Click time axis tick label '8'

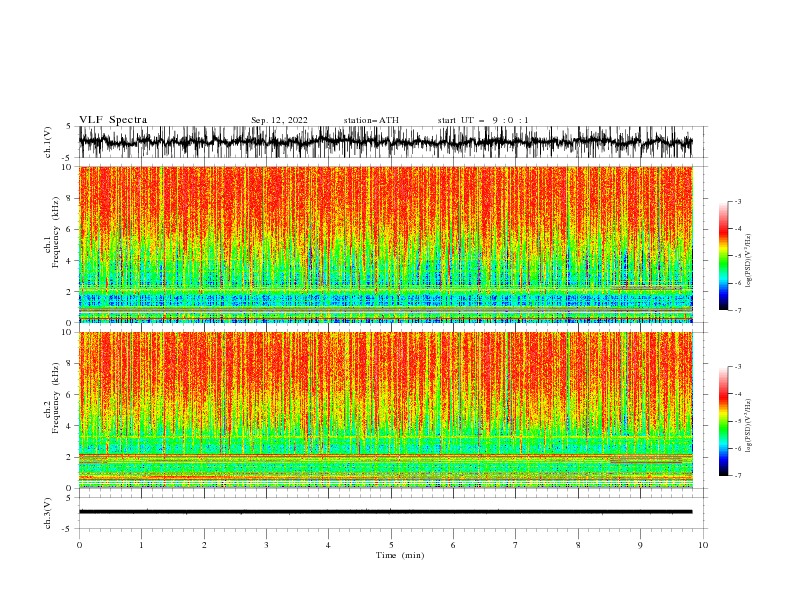tap(578, 545)
